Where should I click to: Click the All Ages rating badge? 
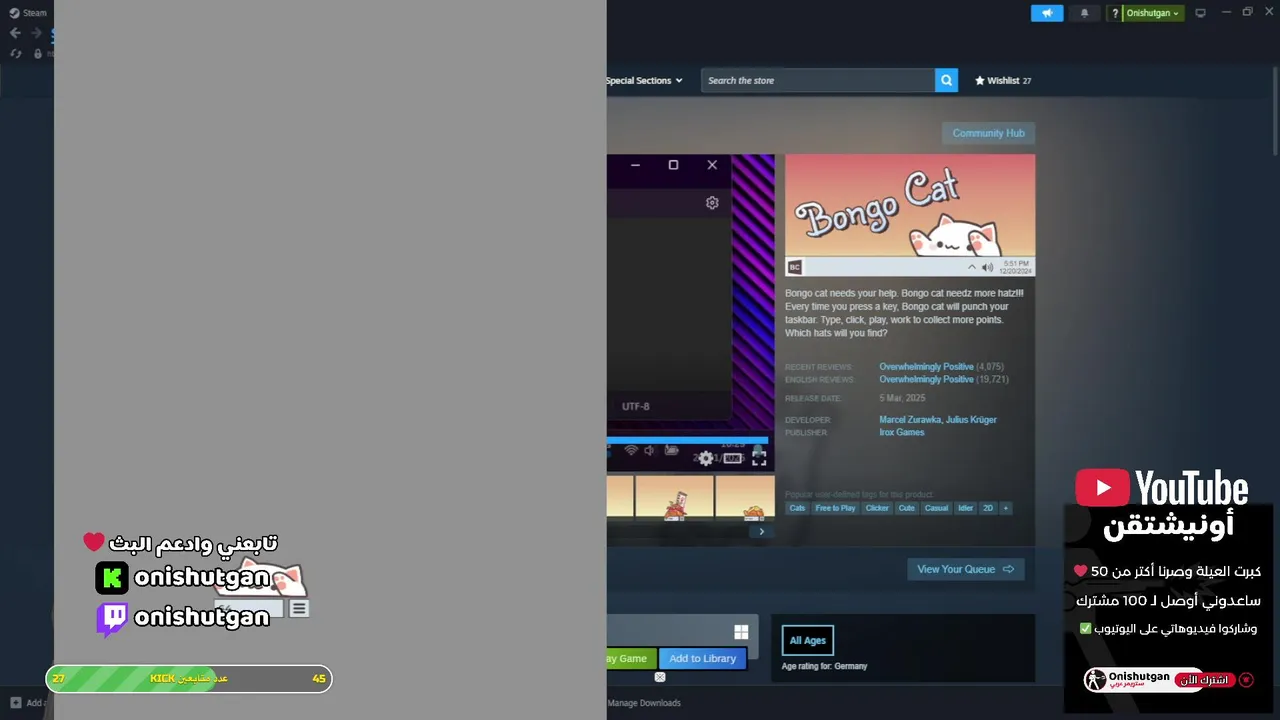pos(808,640)
